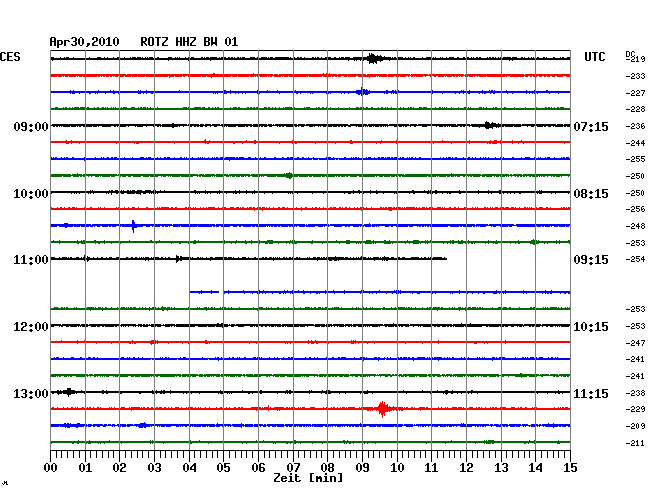Click the 06 minute axis tick label

pos(258,467)
